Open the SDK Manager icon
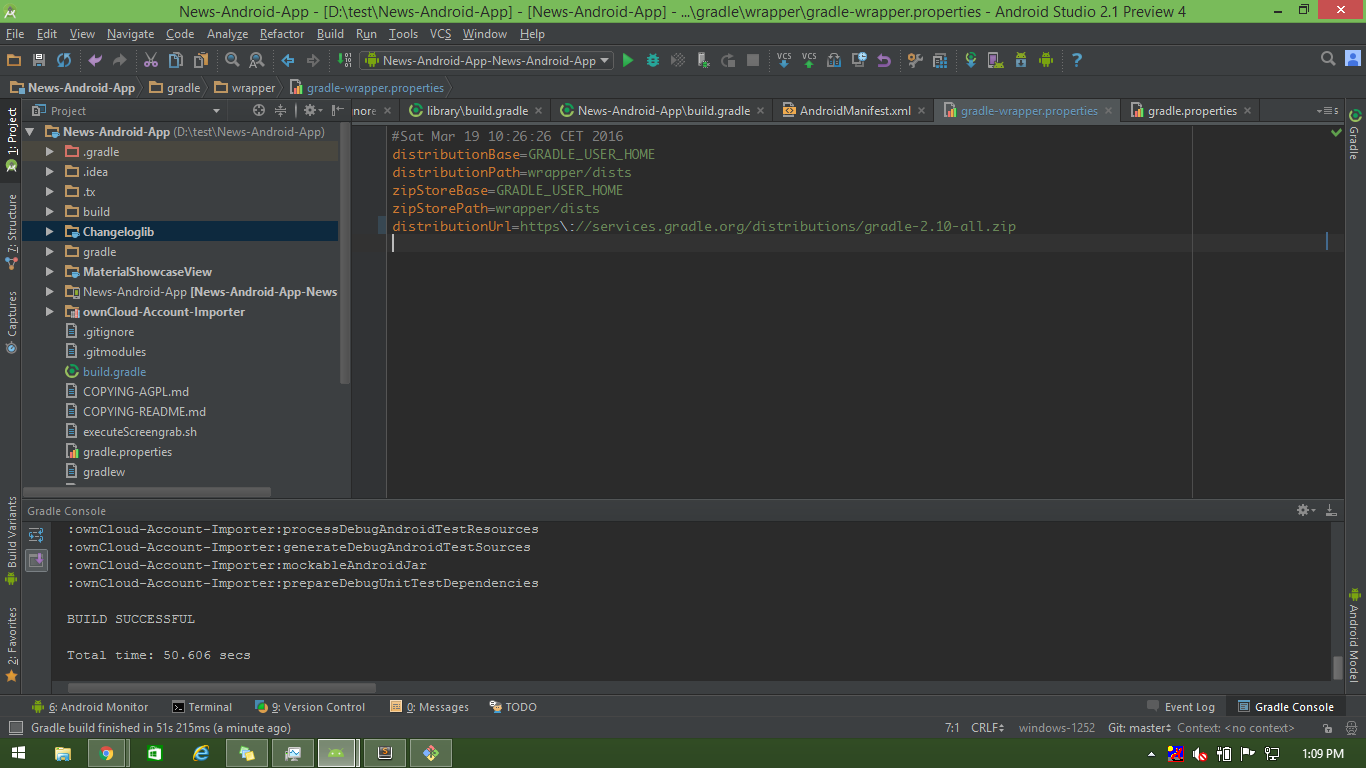This screenshot has width=1366, height=768. [x=1021, y=60]
